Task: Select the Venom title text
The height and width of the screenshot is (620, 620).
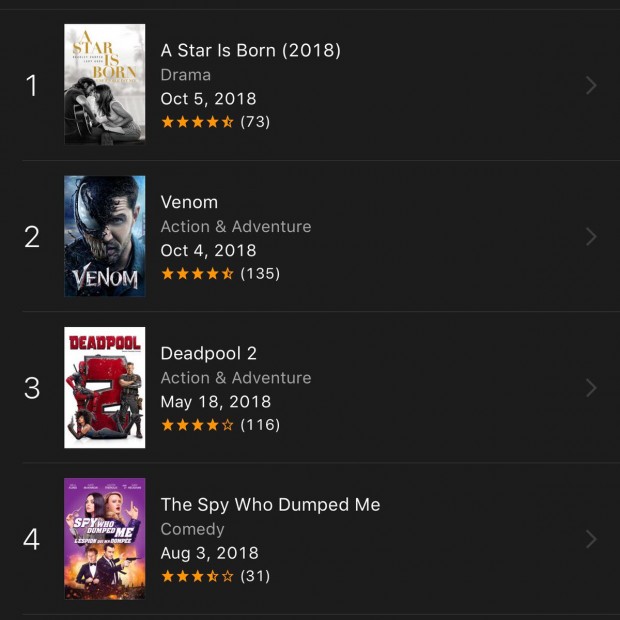Action: click(189, 202)
